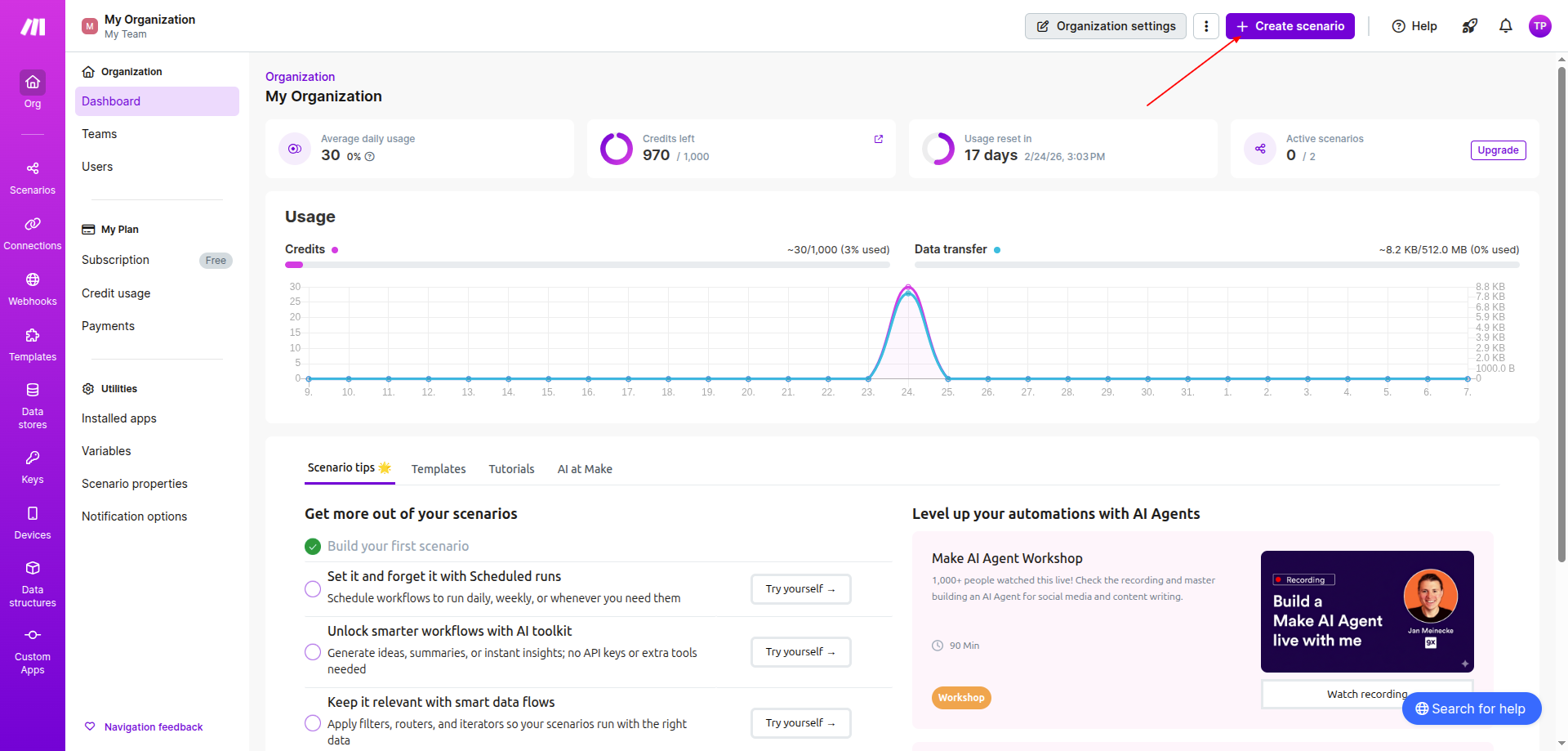Open the My Organization team switcher
The height and width of the screenshot is (751, 1568).
(139, 26)
